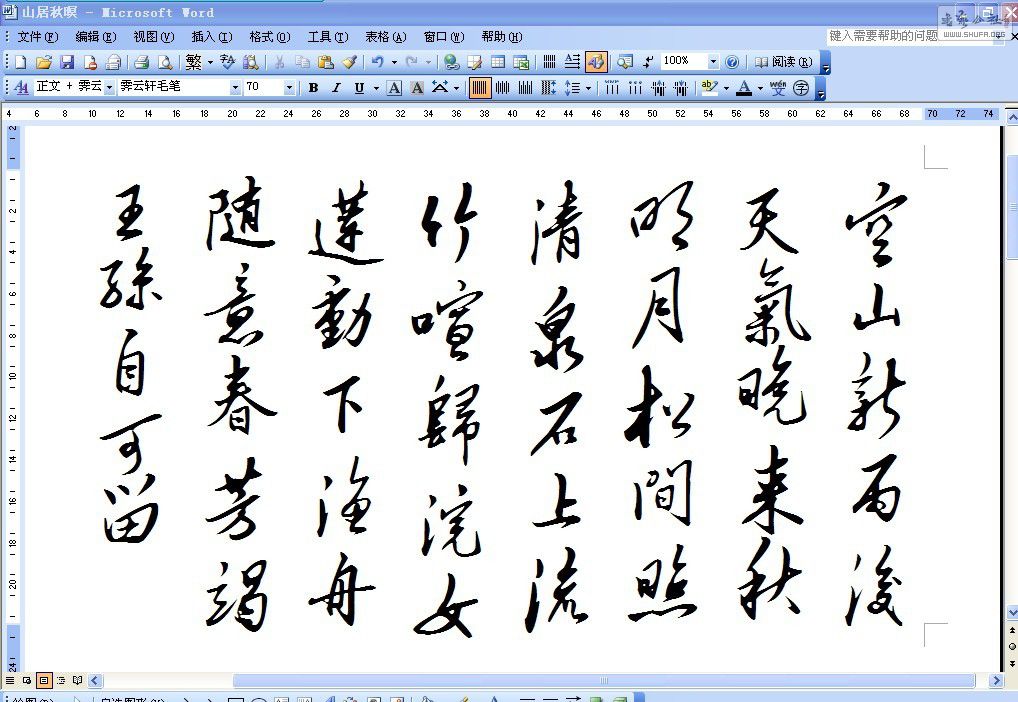The width and height of the screenshot is (1018, 702).
Task: Click the Insert Hyperlink globe icon
Action: click(451, 62)
